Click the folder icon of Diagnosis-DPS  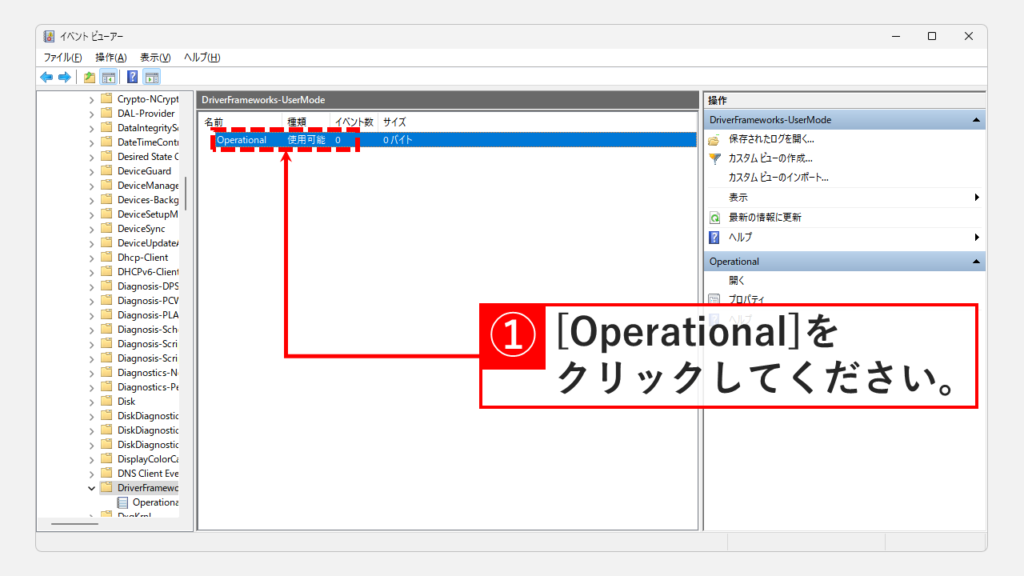[x=106, y=285]
